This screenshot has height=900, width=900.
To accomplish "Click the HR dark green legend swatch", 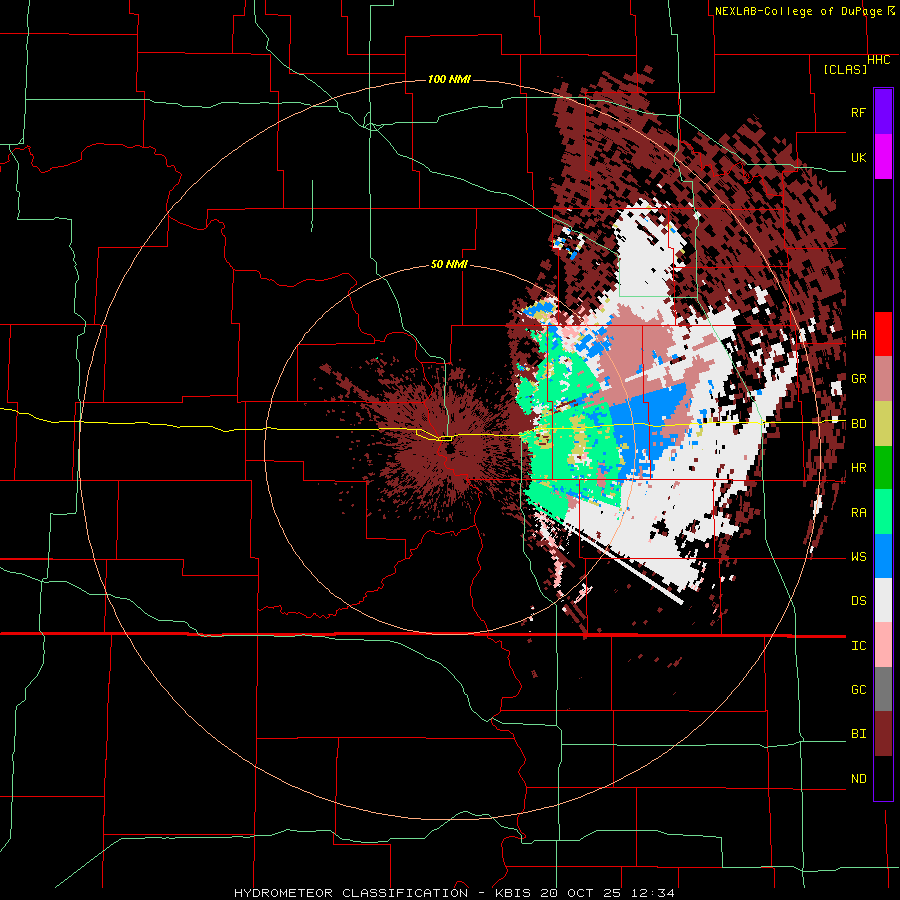I will pyautogui.click(x=883, y=468).
